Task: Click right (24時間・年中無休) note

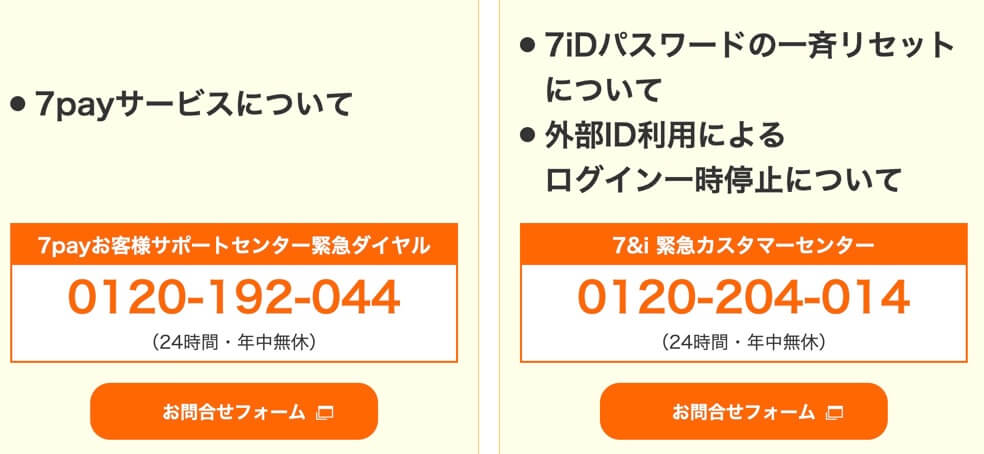Action: 744,343
